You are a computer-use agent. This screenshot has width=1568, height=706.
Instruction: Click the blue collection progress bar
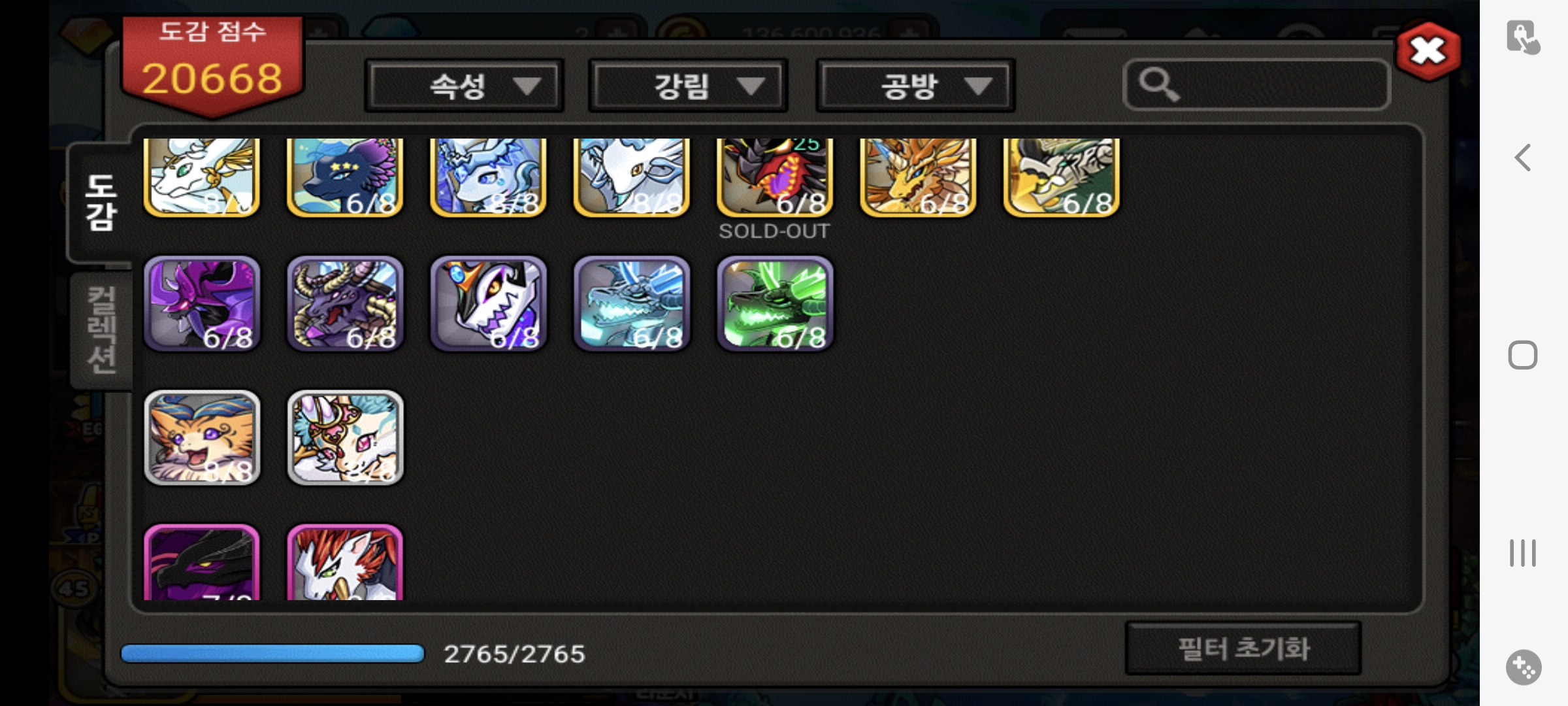[272, 654]
